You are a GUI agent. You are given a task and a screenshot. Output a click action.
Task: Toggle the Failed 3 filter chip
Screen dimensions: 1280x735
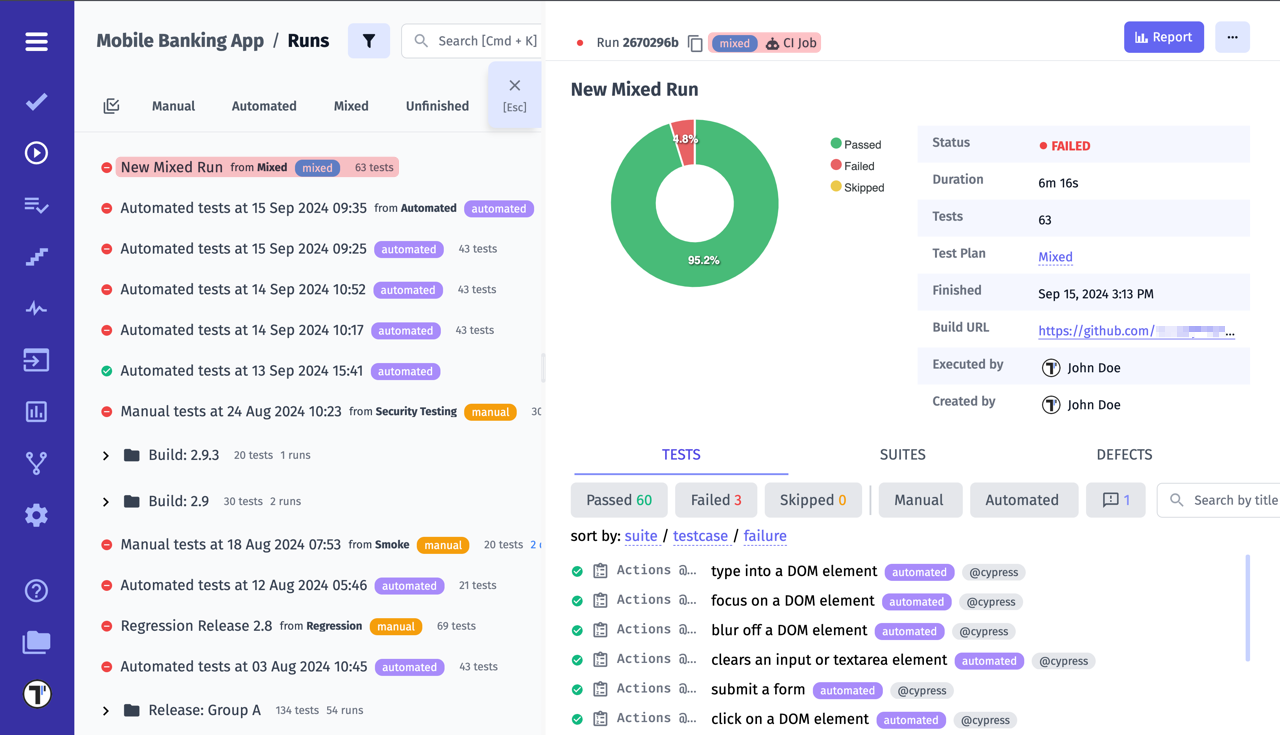tap(715, 499)
